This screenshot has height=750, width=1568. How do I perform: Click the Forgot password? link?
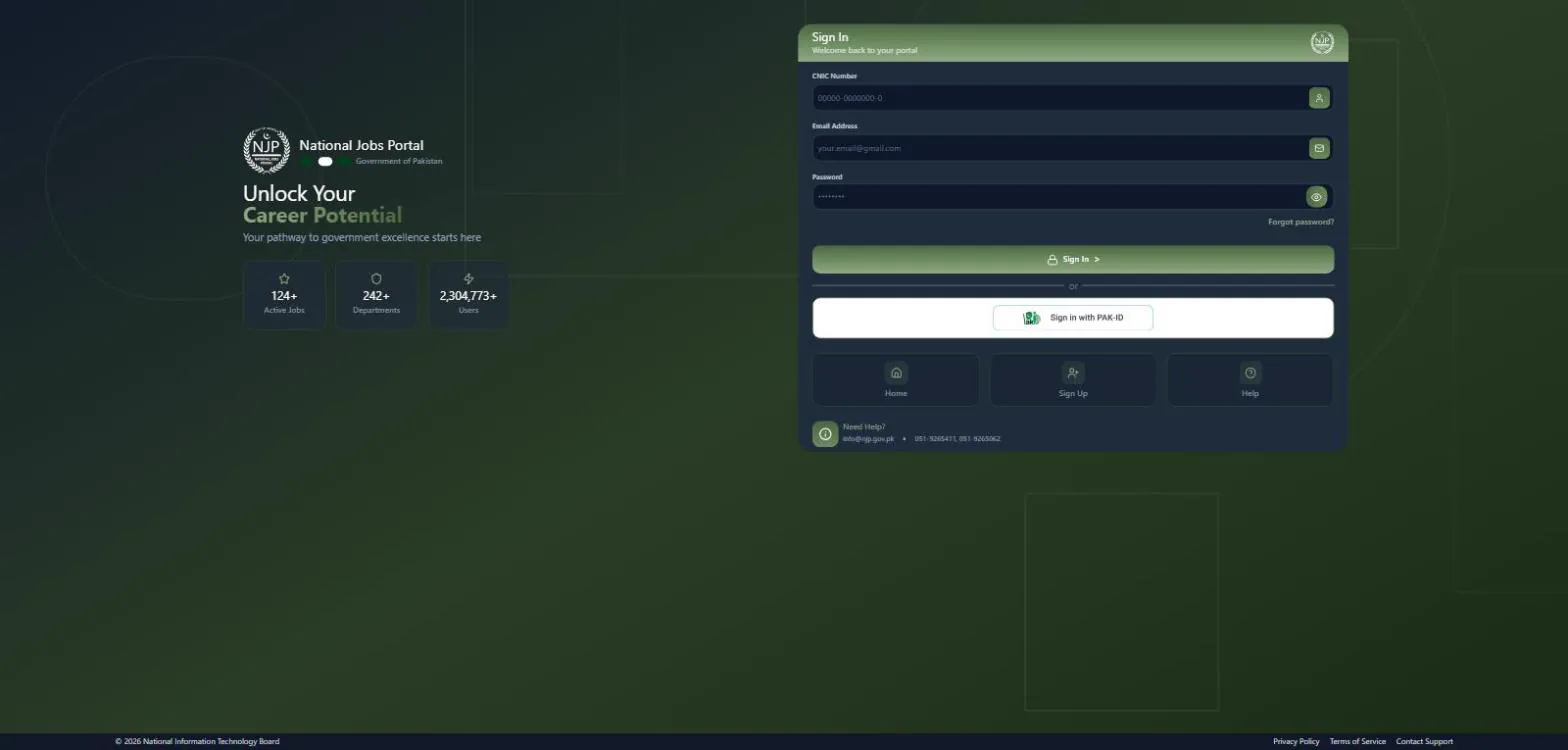1301,222
